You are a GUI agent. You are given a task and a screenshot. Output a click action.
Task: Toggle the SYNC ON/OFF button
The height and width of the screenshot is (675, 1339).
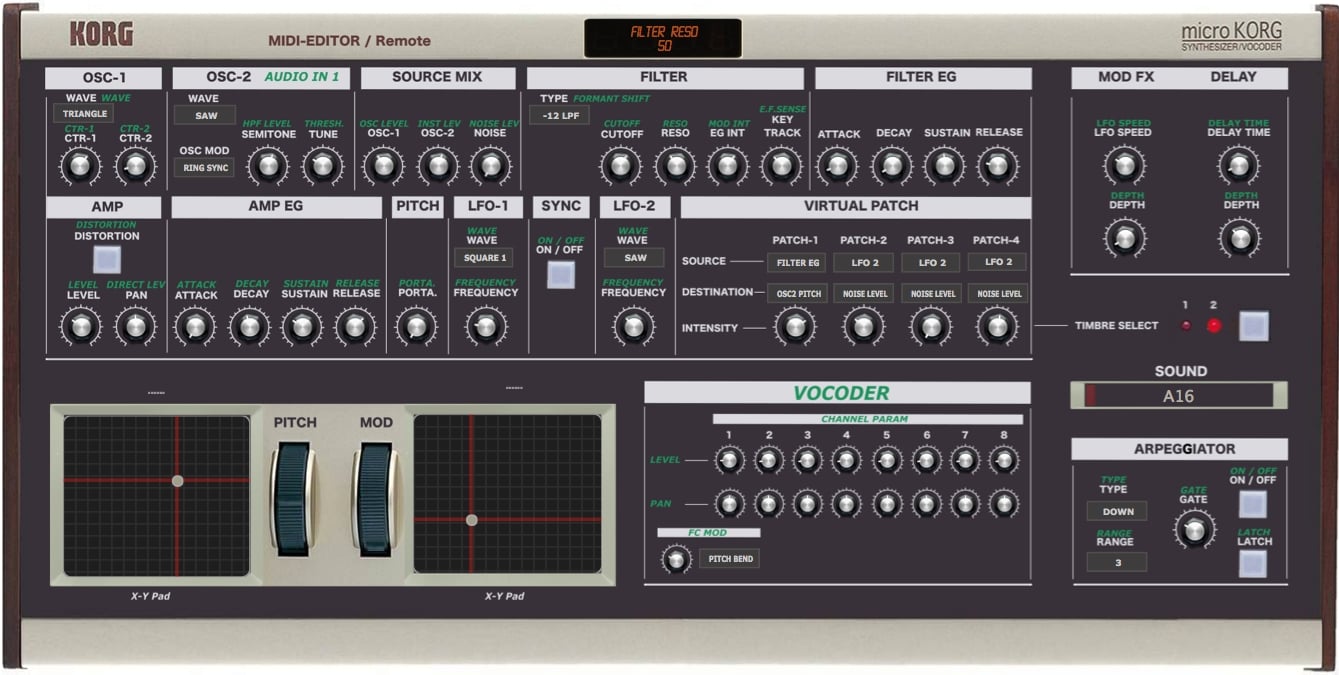[561, 274]
